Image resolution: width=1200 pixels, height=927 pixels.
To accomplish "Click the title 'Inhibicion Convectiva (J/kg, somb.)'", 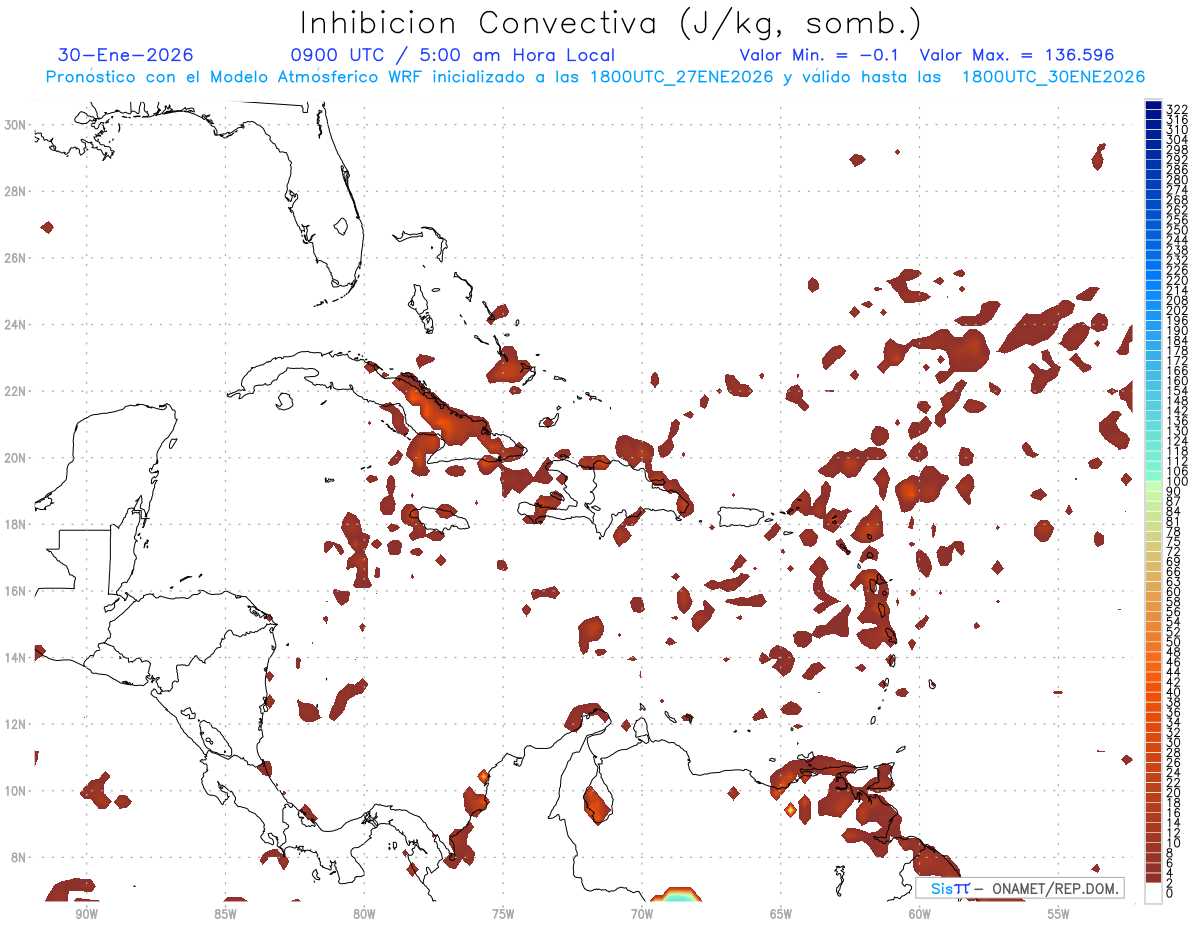I will pos(611,23).
